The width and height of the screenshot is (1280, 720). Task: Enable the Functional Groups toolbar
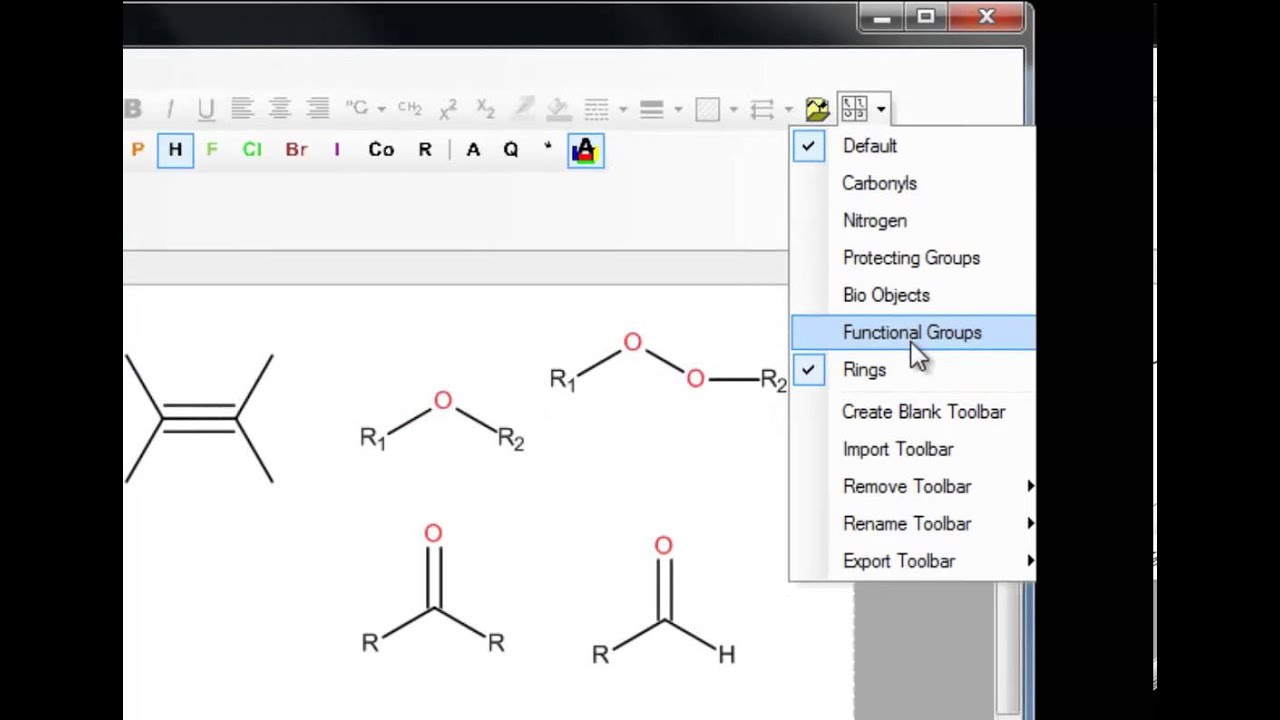point(912,332)
